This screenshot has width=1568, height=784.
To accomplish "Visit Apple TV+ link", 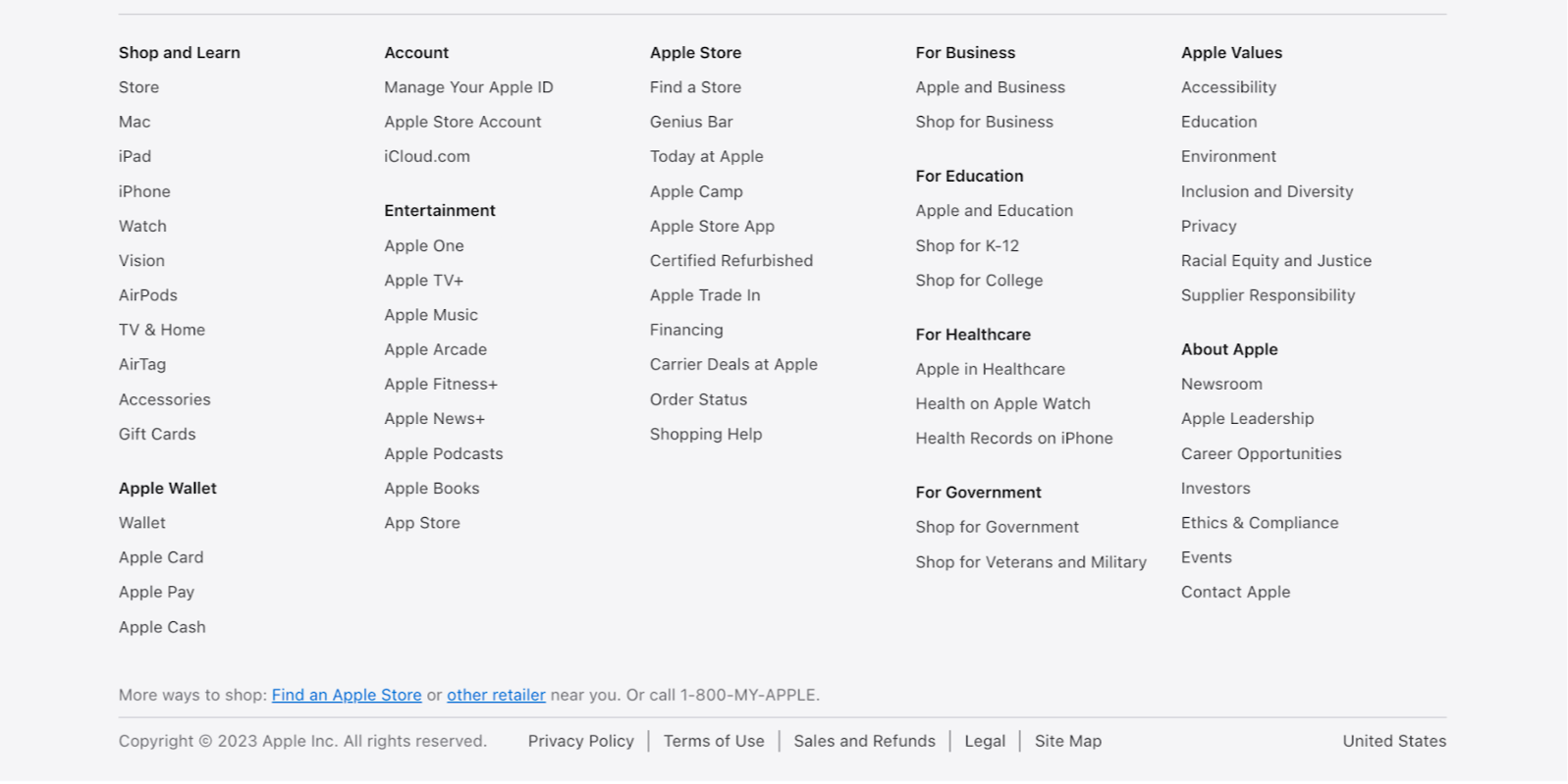I will (423, 280).
